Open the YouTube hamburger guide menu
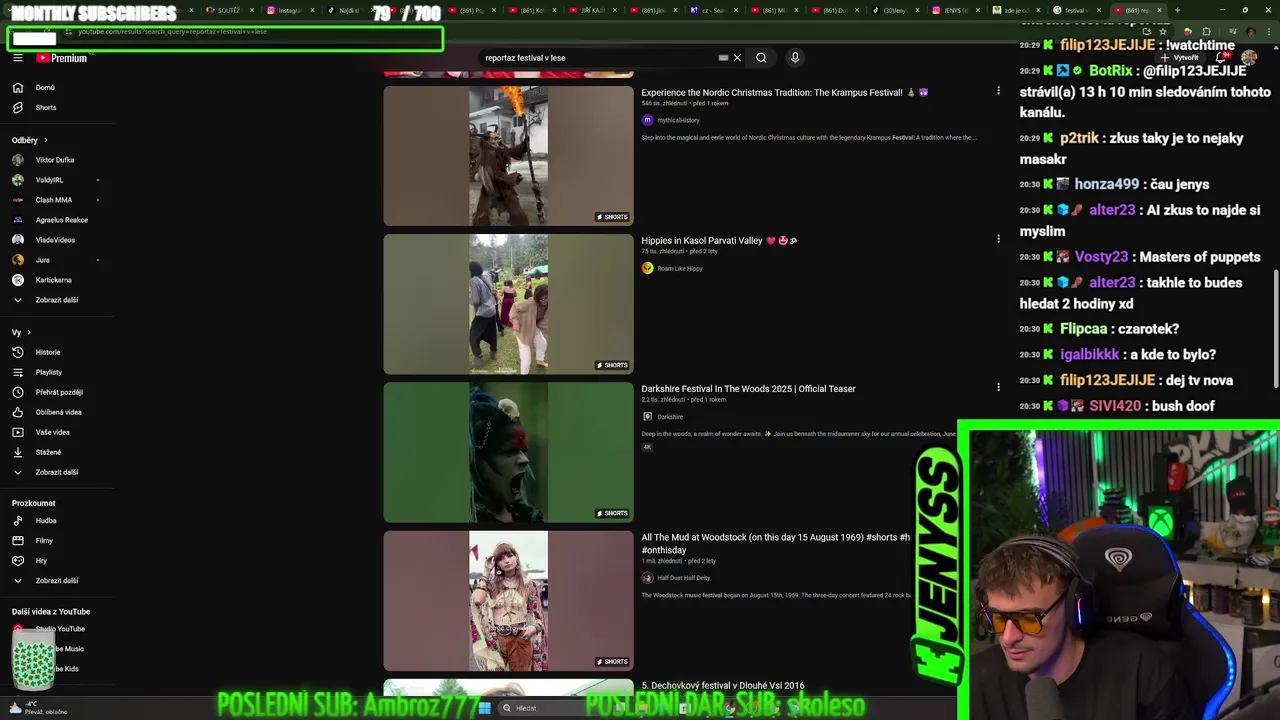Screen dimensions: 1280x720 [x=17, y=58]
